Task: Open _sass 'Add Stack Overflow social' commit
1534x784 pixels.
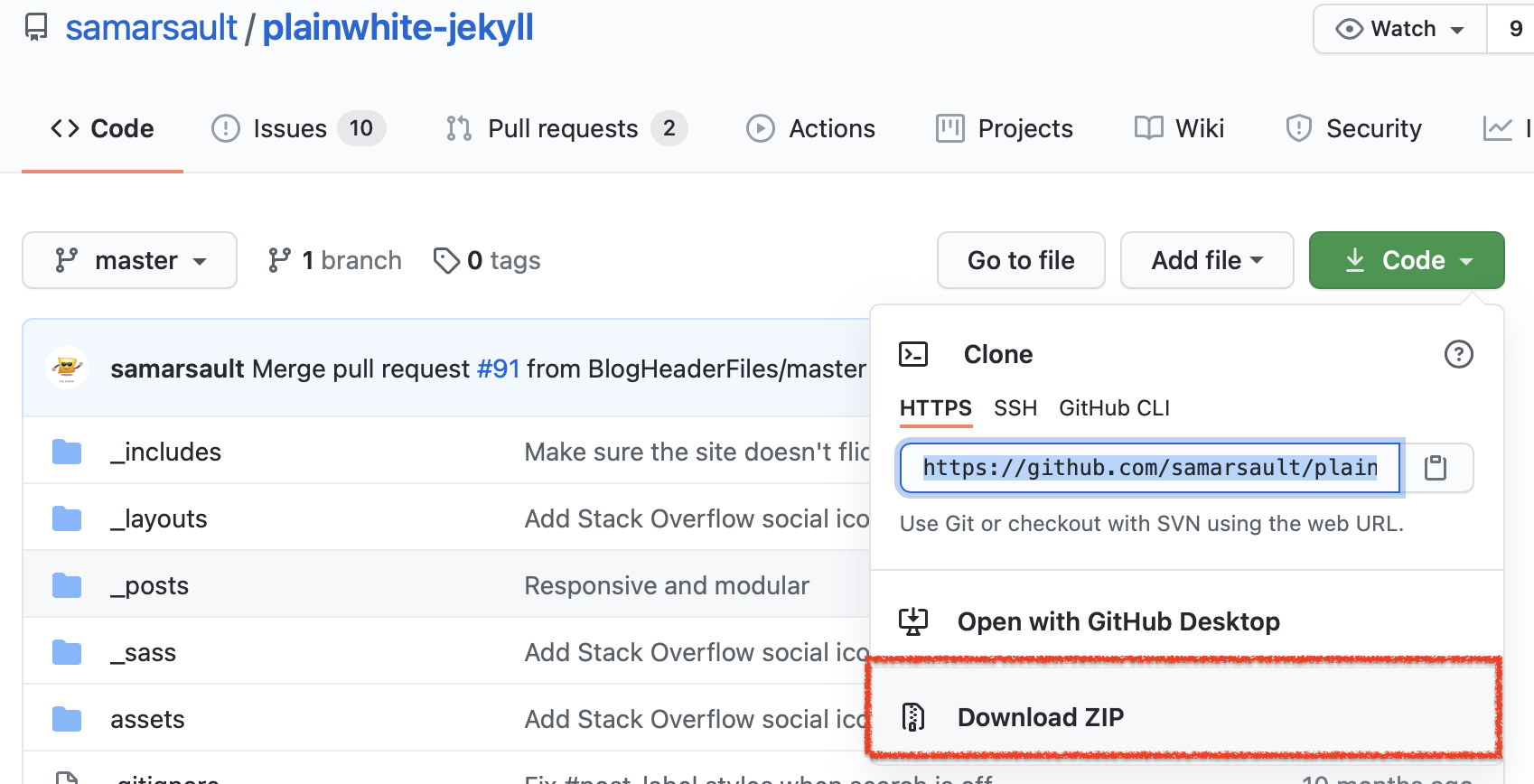Action: [x=697, y=652]
